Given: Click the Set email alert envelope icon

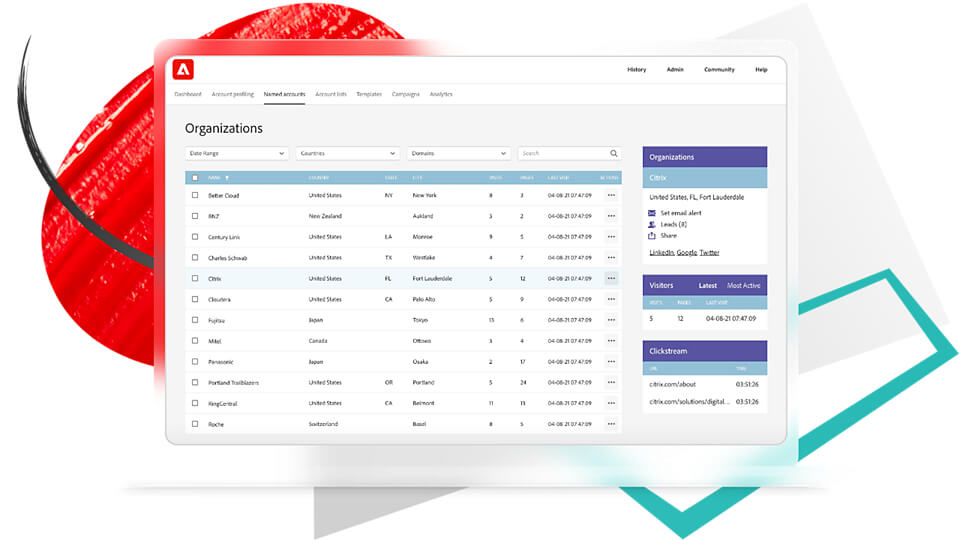Looking at the screenshot, I should click(x=651, y=213).
